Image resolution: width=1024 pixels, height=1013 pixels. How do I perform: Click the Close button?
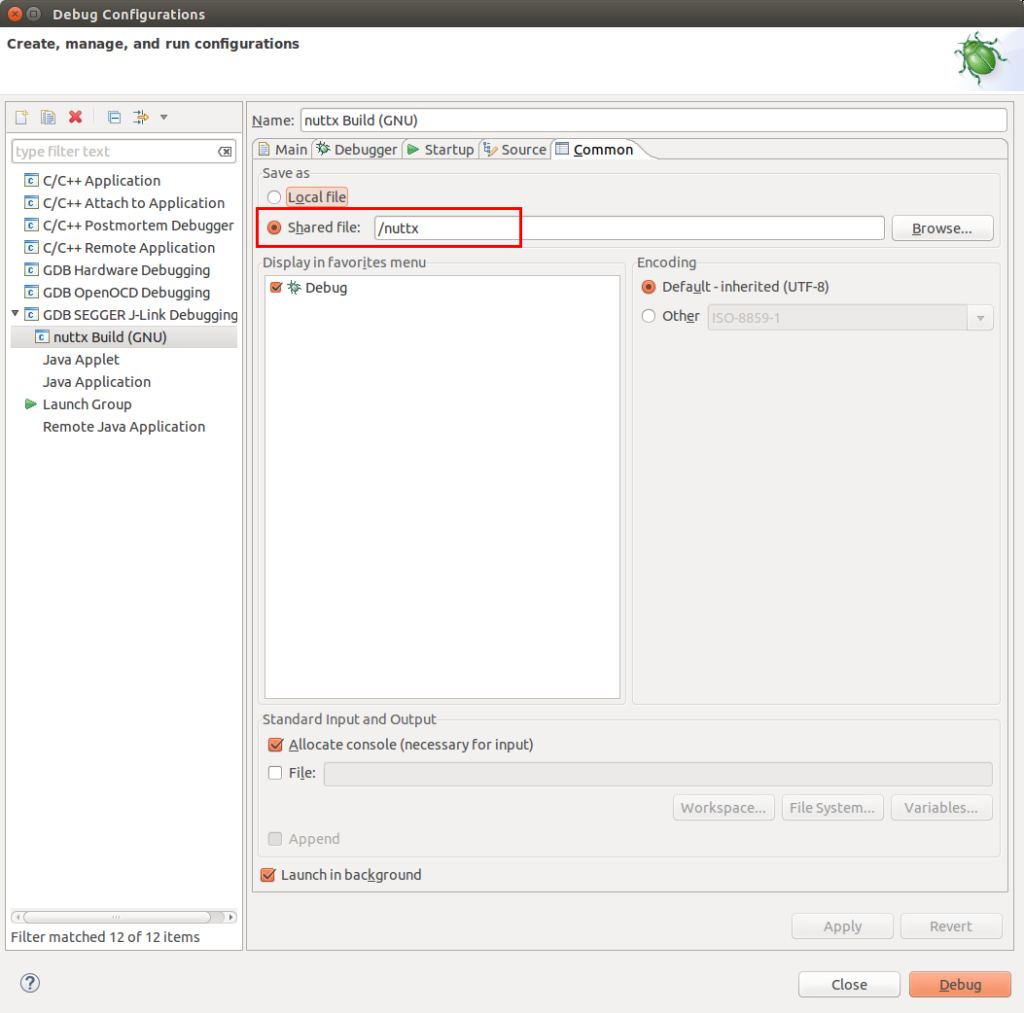[x=849, y=984]
